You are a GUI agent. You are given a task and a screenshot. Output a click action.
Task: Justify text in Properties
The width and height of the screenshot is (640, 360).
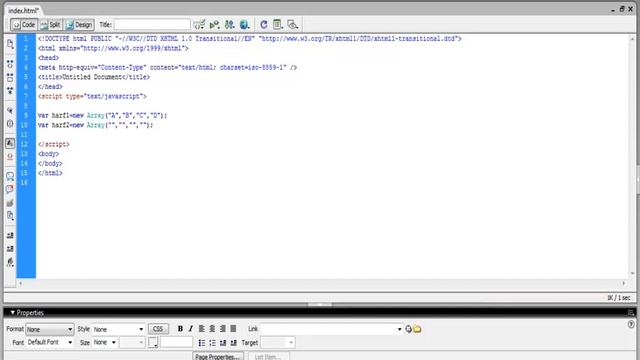[233, 329]
